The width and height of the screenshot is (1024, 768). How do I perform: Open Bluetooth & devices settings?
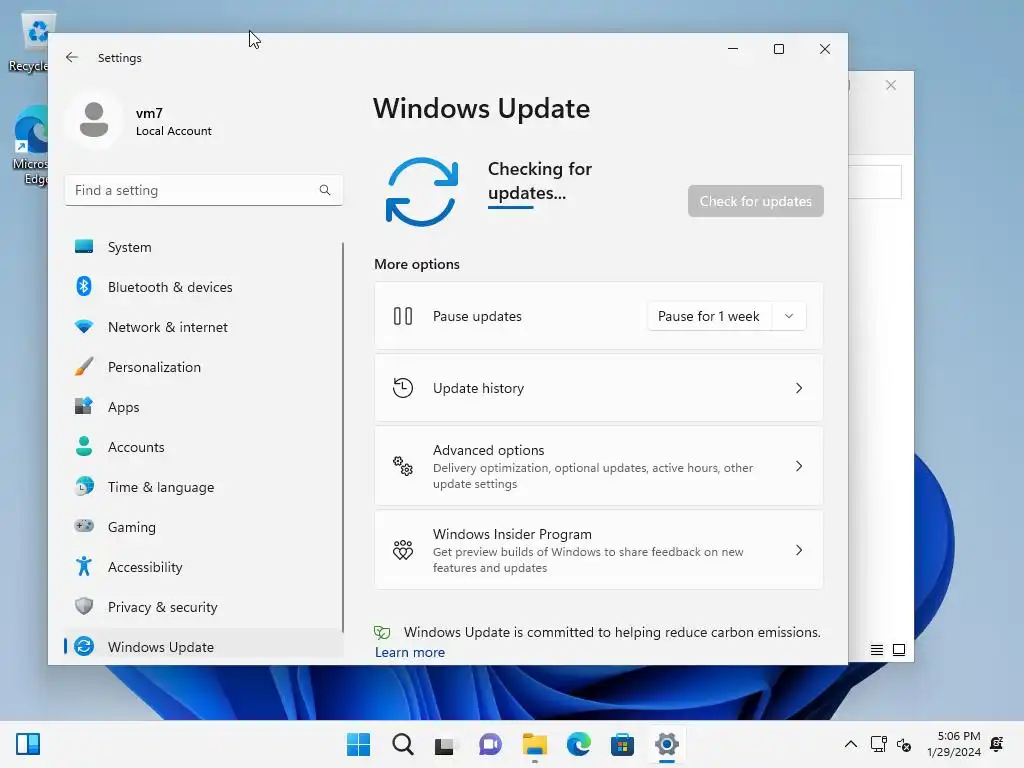(x=204, y=287)
